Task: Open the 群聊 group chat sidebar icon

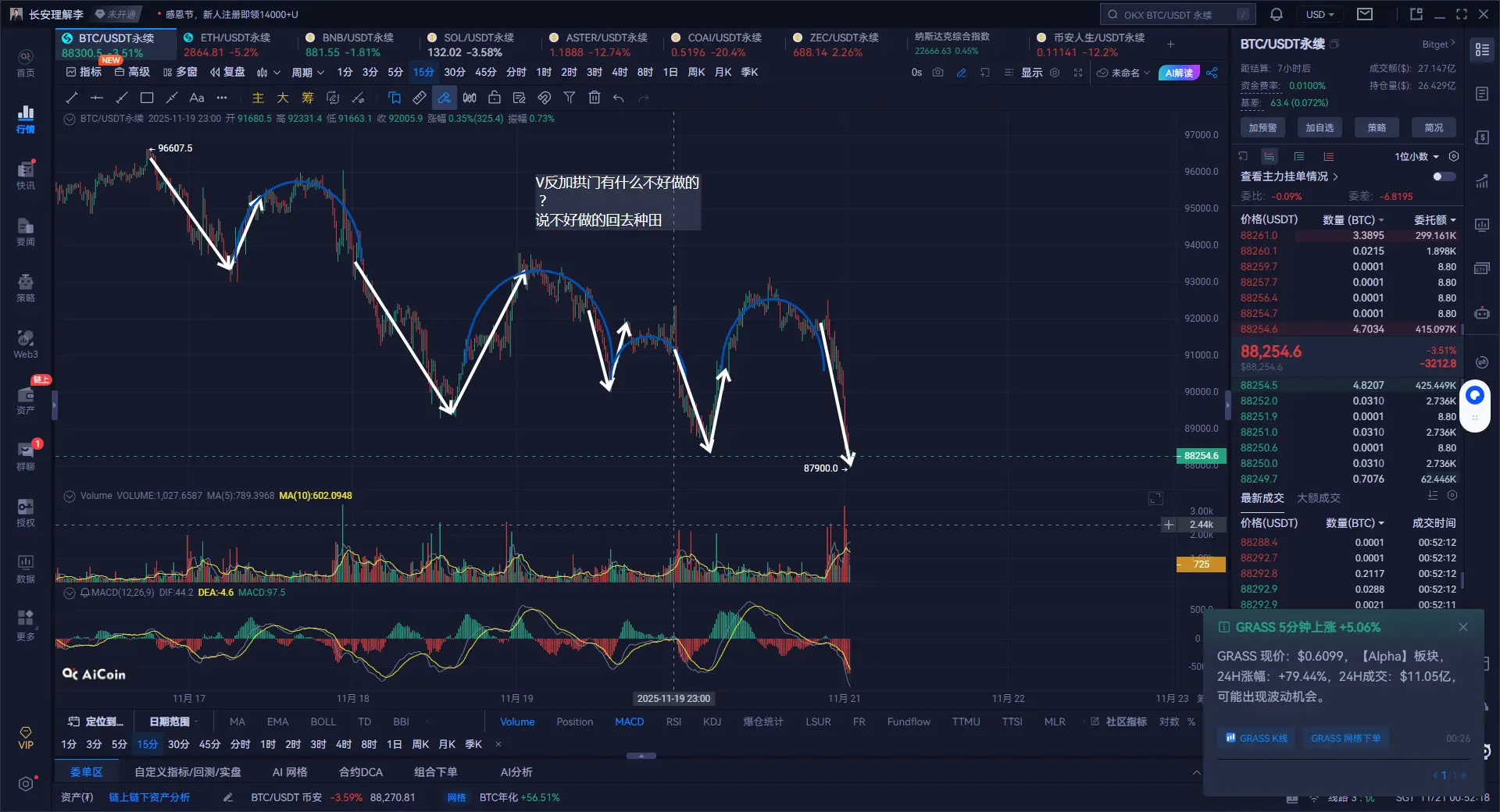Action: (x=26, y=457)
